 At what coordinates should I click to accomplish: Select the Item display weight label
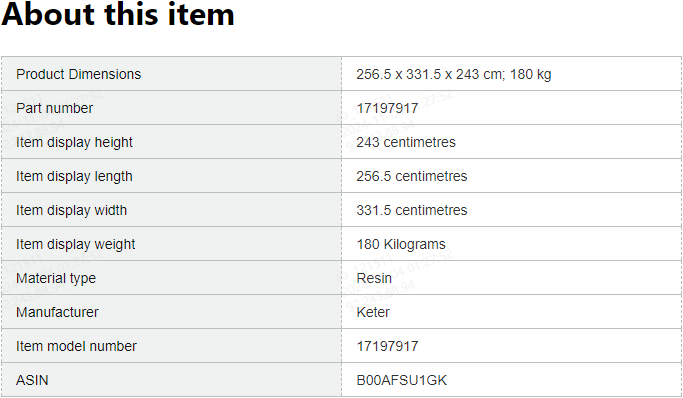[x=75, y=244]
